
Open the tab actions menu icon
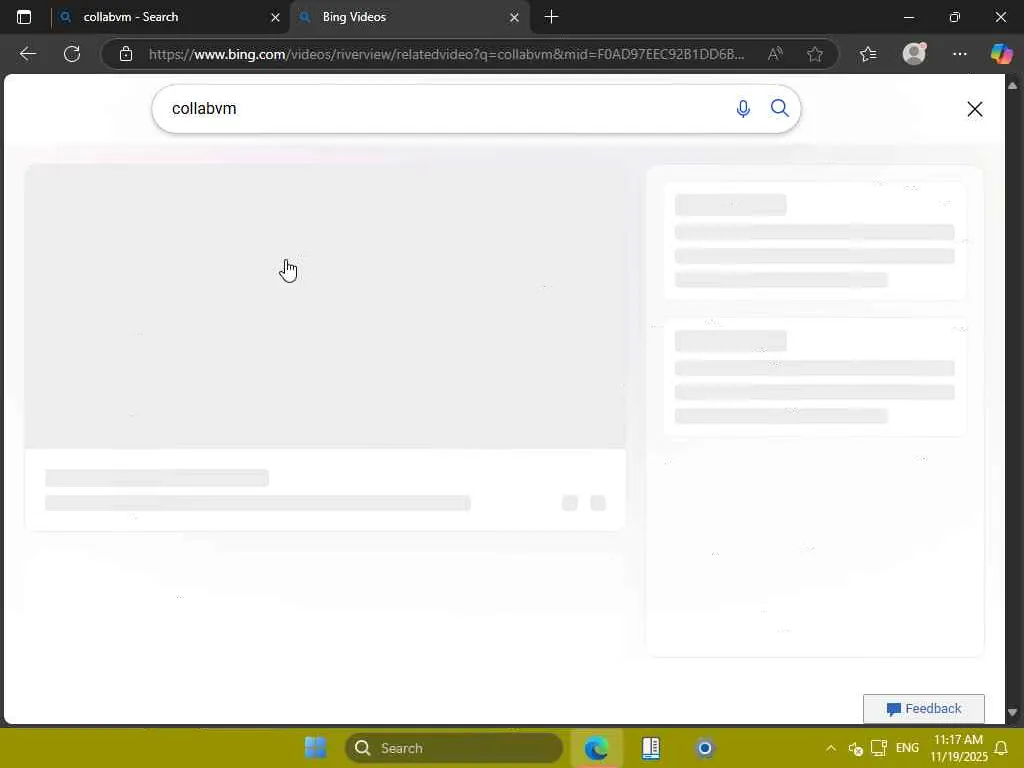[x=24, y=17]
